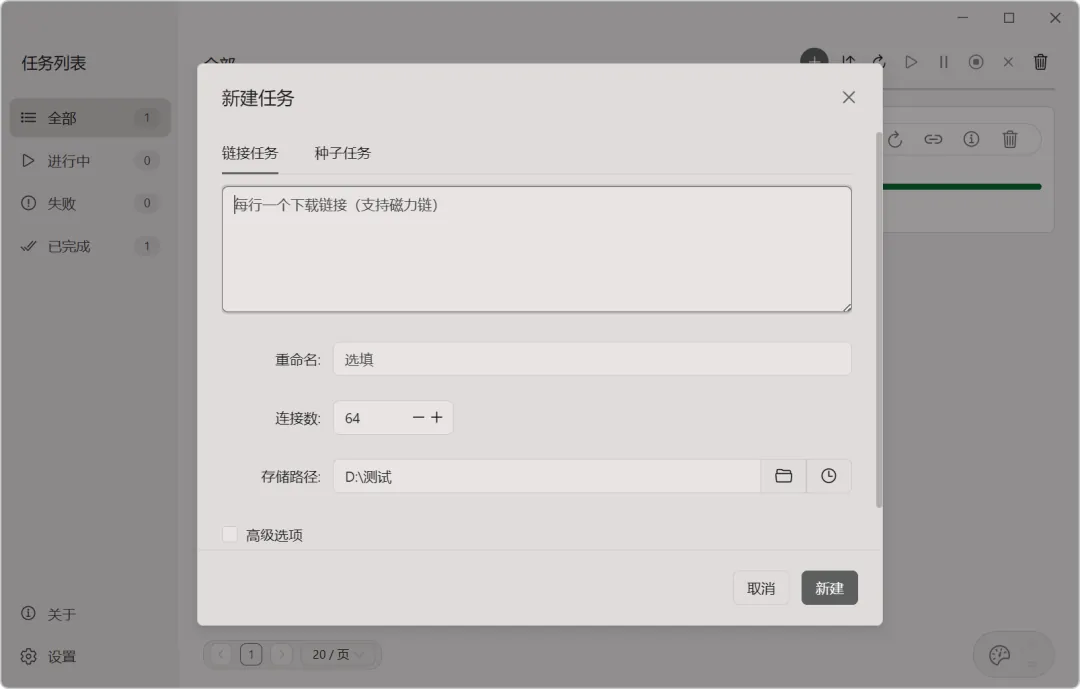Decrease connection count with minus button
This screenshot has height=689, width=1080.
point(418,418)
